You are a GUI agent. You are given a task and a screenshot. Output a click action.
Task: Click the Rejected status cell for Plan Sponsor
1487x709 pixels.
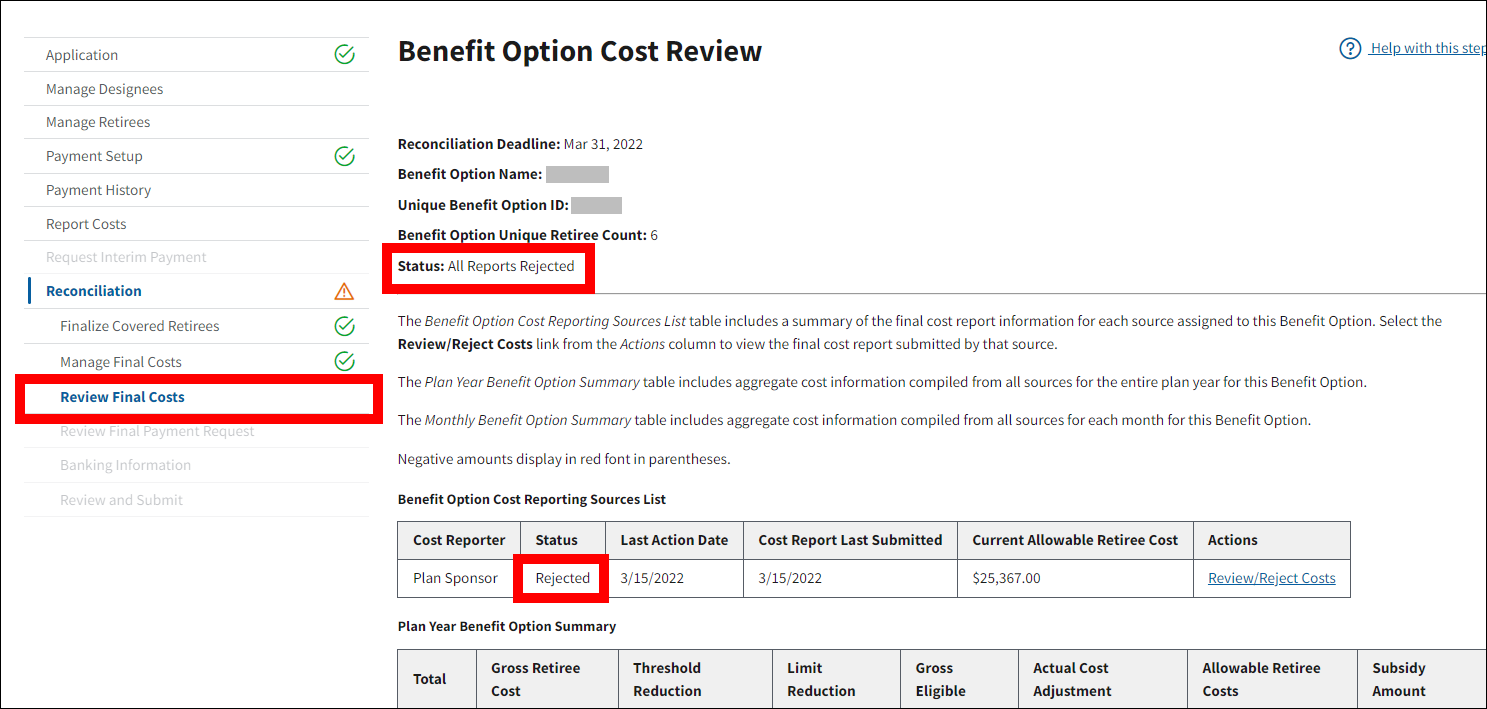(x=562, y=578)
